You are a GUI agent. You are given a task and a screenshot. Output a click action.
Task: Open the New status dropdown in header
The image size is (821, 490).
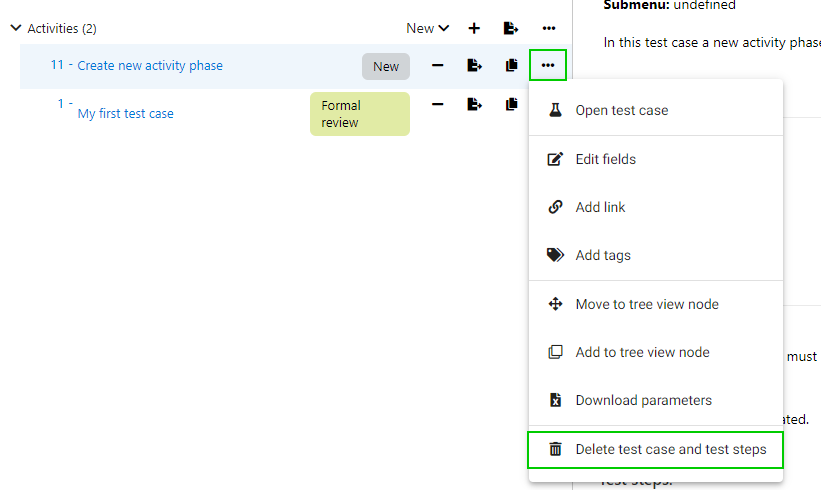428,28
